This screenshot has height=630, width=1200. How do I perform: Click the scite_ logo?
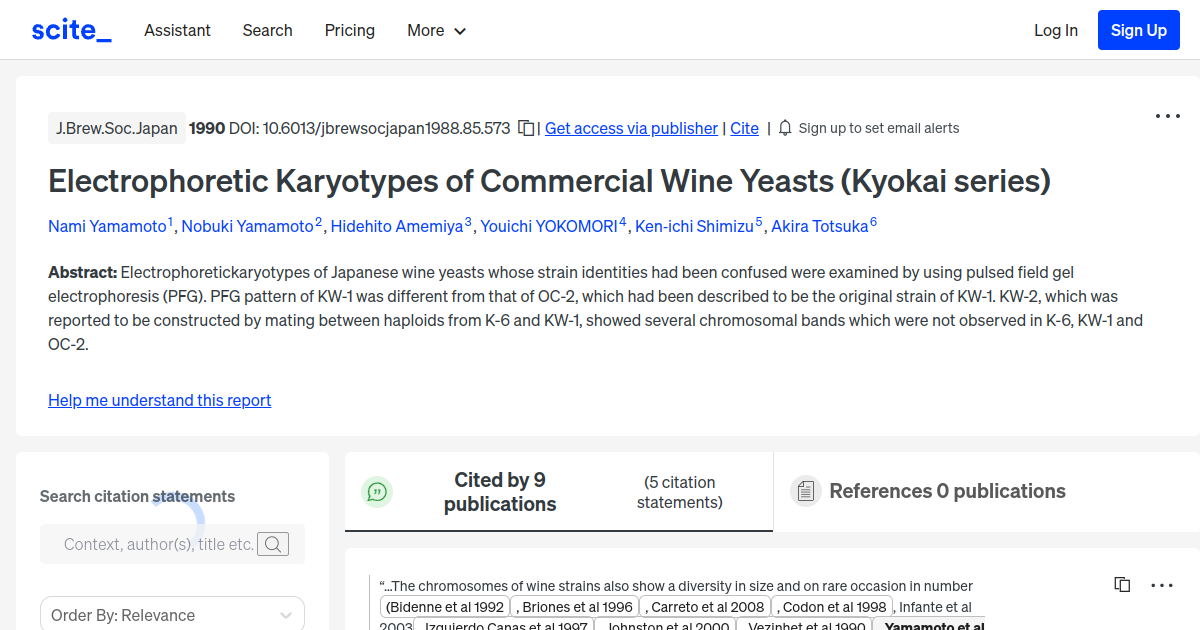click(x=70, y=29)
